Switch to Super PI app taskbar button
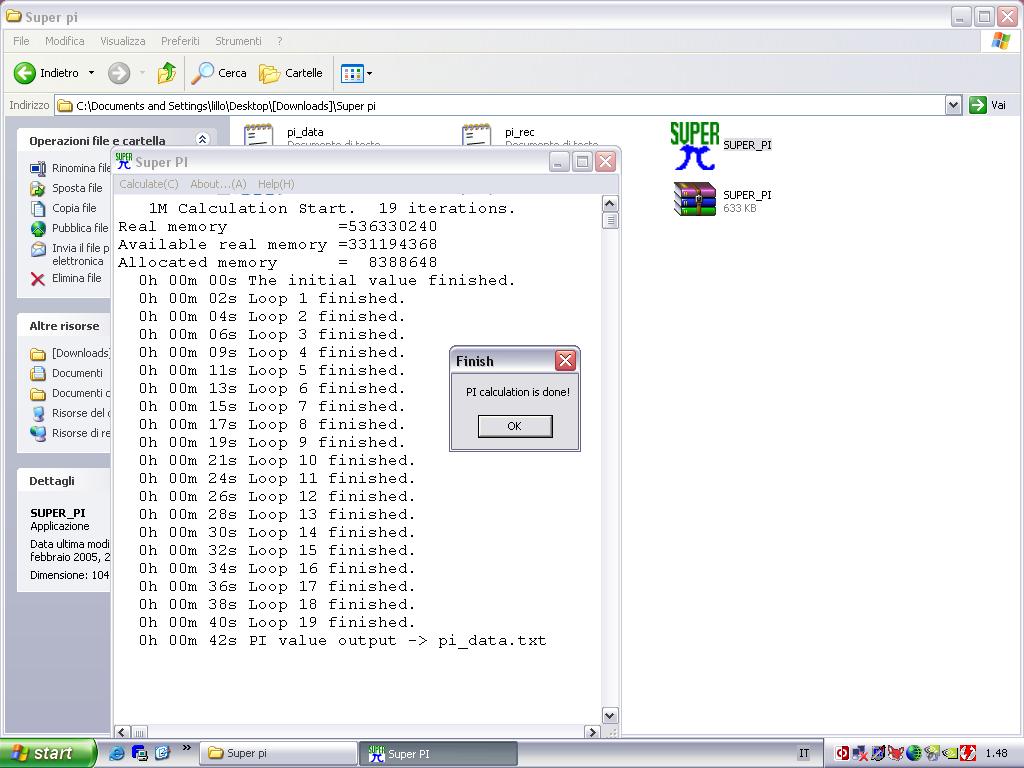The height and width of the screenshot is (768, 1024). (x=438, y=754)
